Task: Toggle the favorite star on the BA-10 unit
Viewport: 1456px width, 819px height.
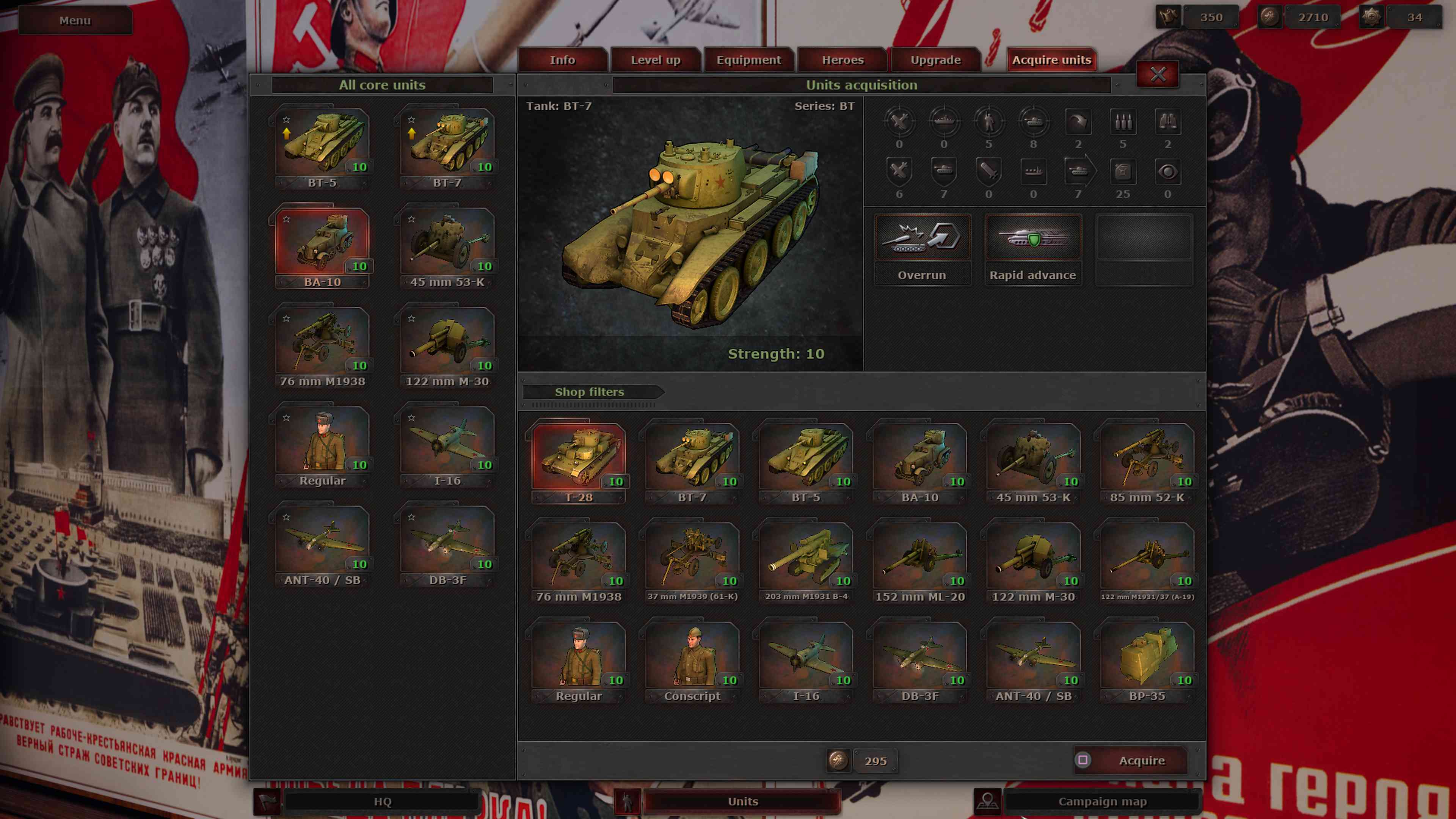Action: coord(288,219)
